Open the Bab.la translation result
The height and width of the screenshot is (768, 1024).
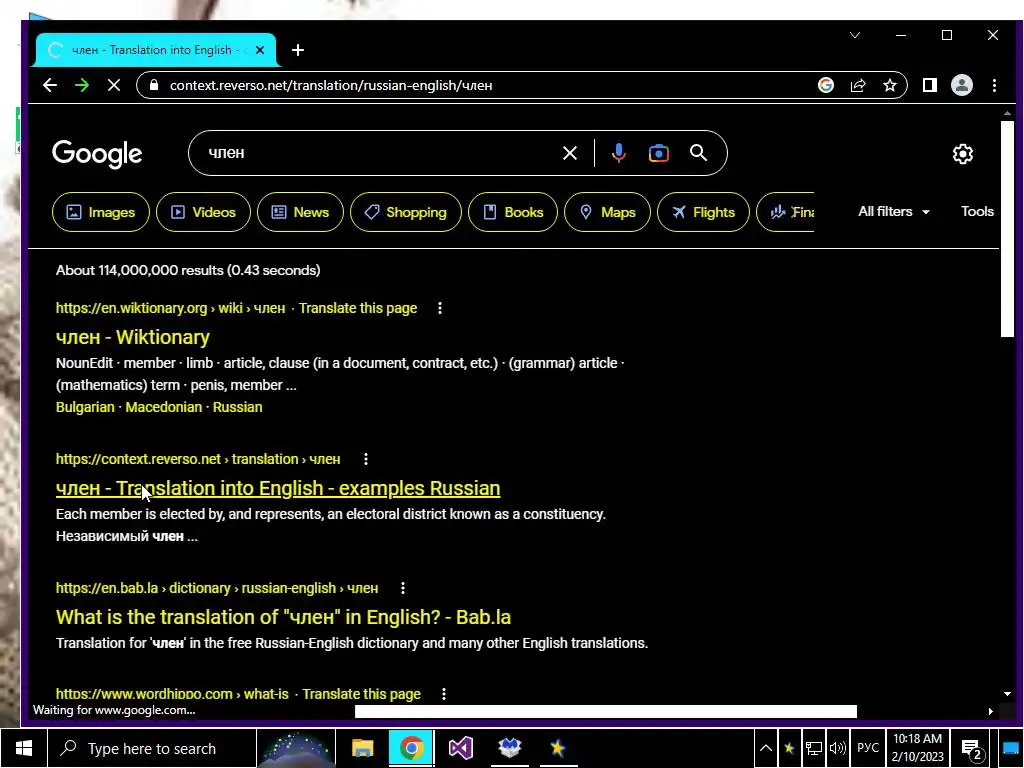283,617
